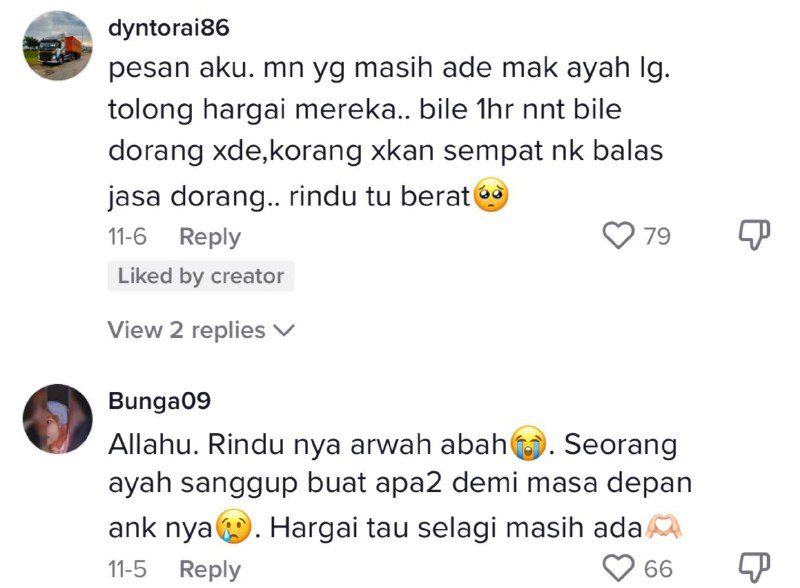This screenshot has height=588, width=800.
Task: Click the 11-5 comment date
Action: click(127, 569)
